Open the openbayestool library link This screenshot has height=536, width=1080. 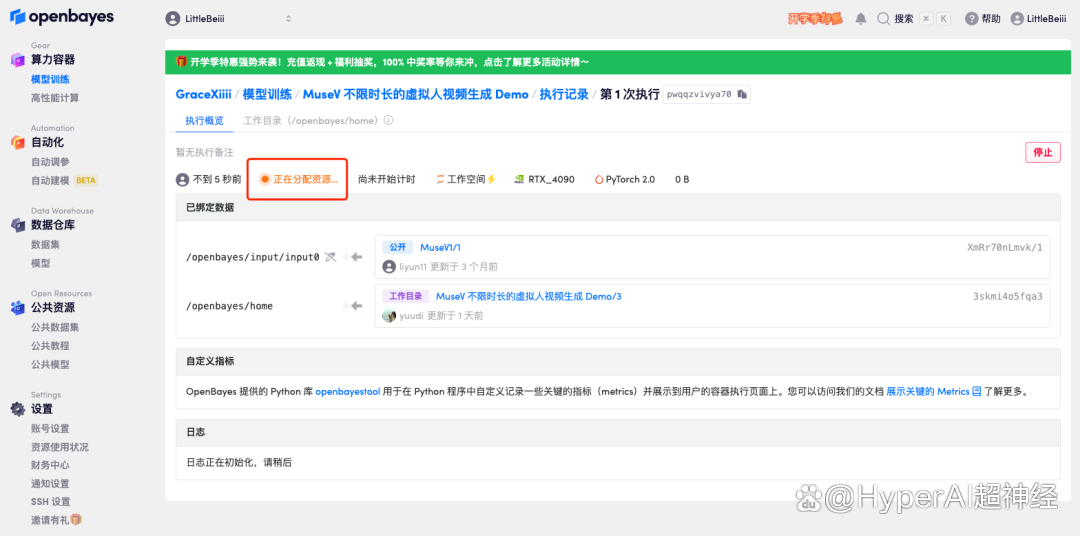tap(348, 391)
